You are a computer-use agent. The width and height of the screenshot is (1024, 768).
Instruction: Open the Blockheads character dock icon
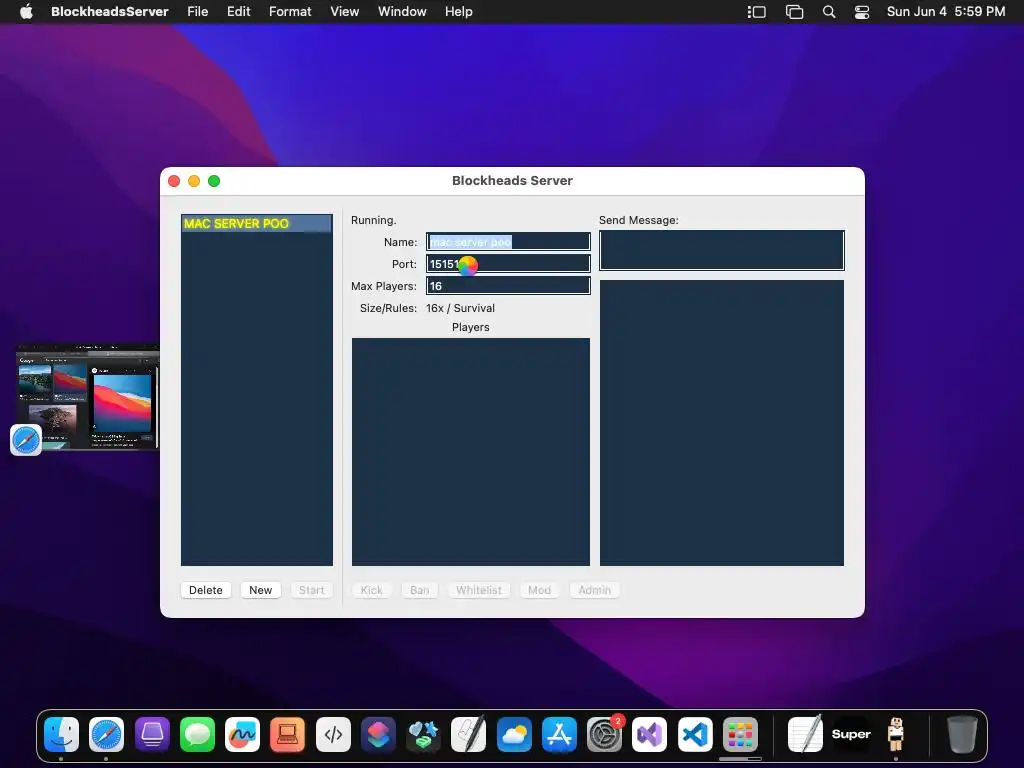point(896,735)
